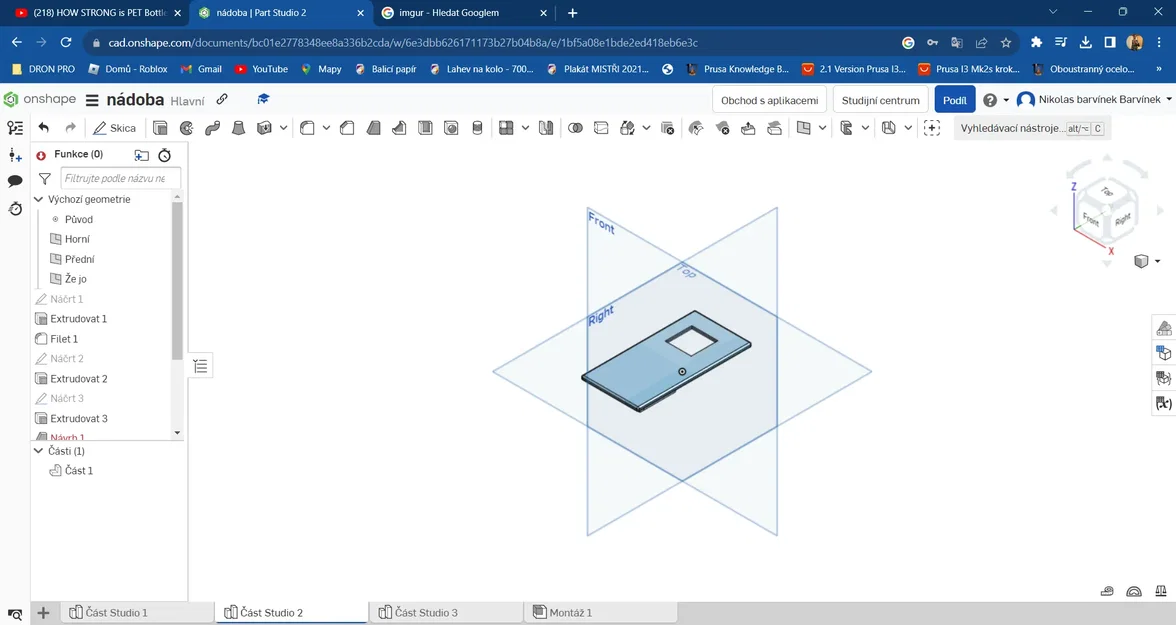Select the Rib tool icon
Viewport: 1176px width, 625px height.
tap(399, 128)
